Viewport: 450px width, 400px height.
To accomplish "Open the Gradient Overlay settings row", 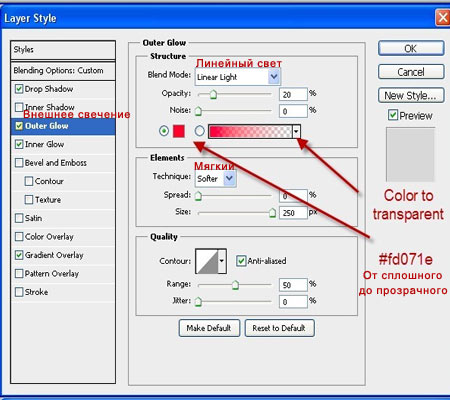I will pos(63,255).
